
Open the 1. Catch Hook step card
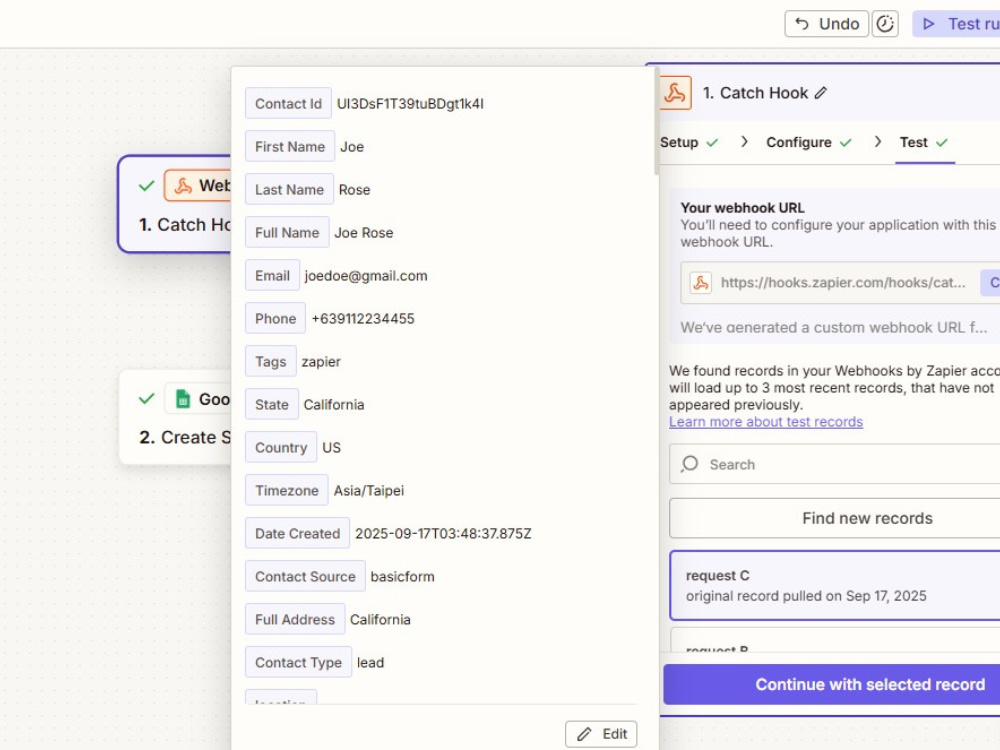175,204
